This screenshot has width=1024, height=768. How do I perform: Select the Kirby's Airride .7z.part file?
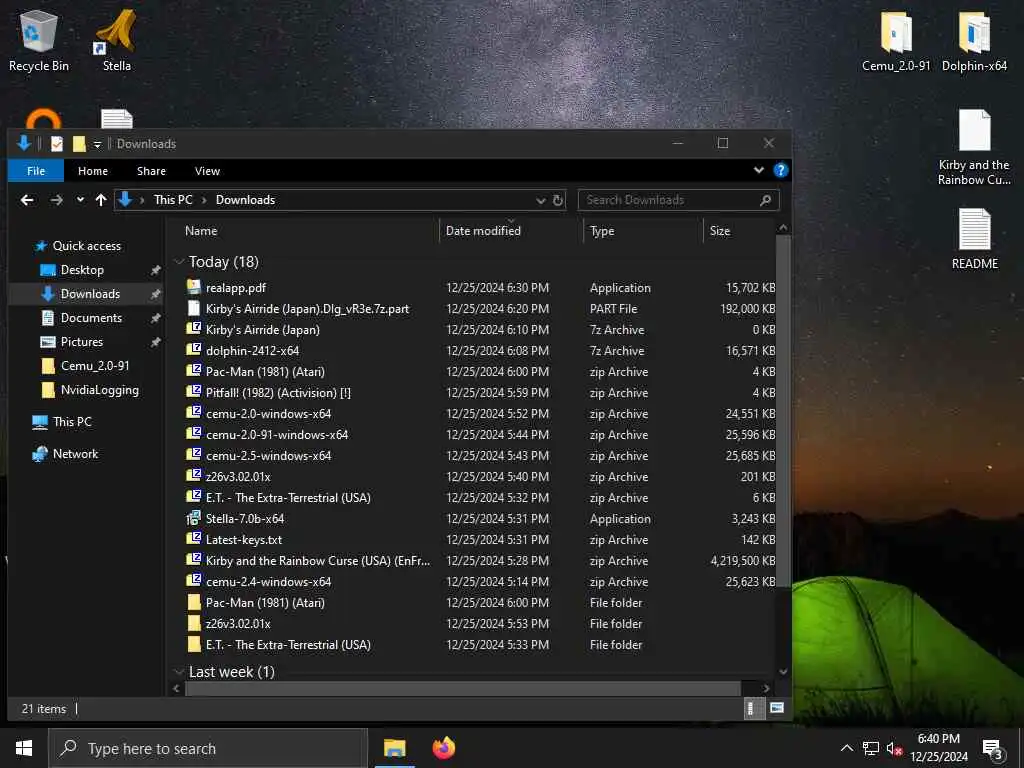point(307,308)
